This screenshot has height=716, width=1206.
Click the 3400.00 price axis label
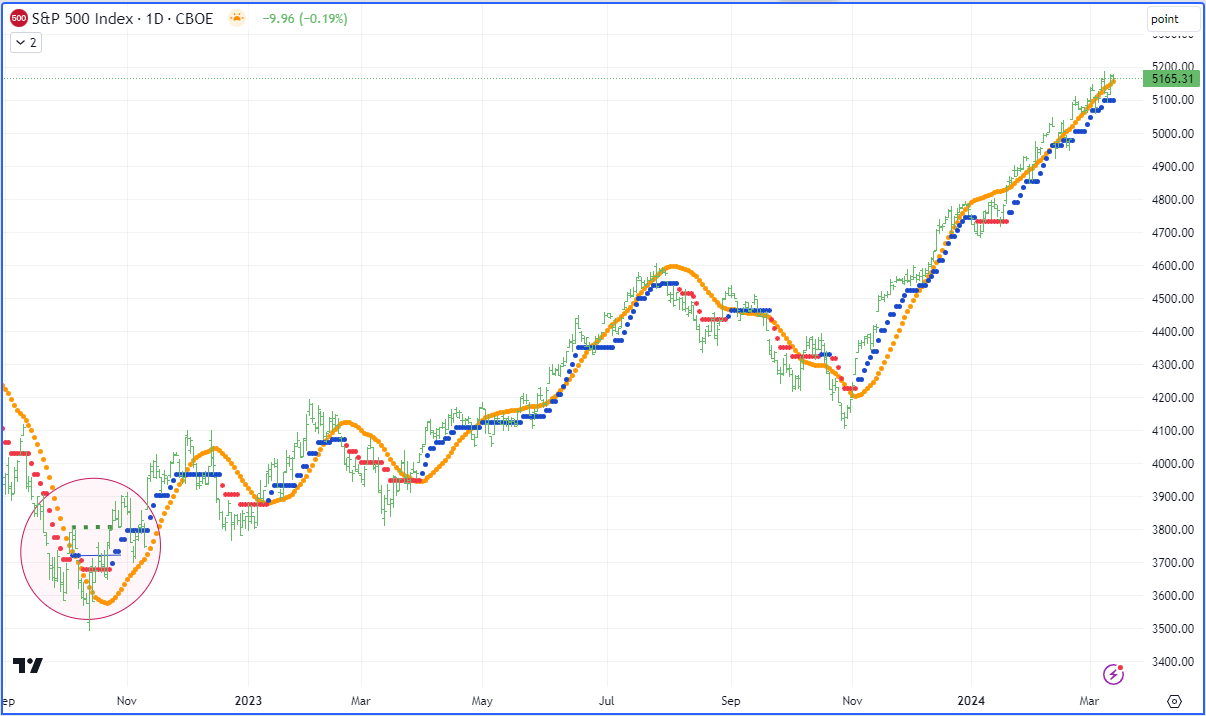click(1173, 661)
